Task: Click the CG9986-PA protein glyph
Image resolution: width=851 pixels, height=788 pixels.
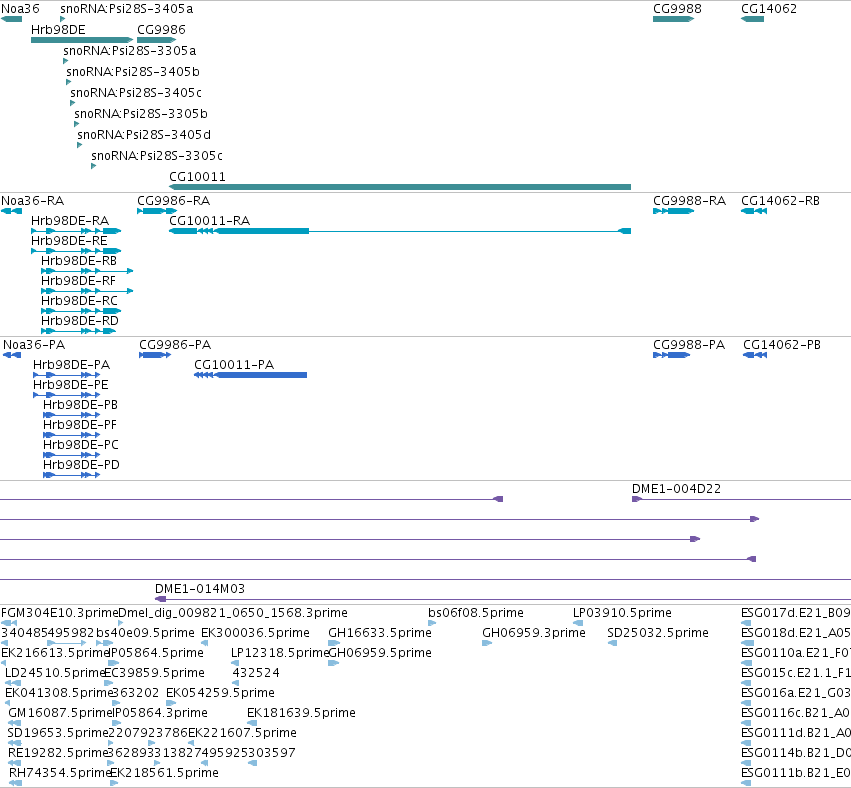Action: point(155,355)
